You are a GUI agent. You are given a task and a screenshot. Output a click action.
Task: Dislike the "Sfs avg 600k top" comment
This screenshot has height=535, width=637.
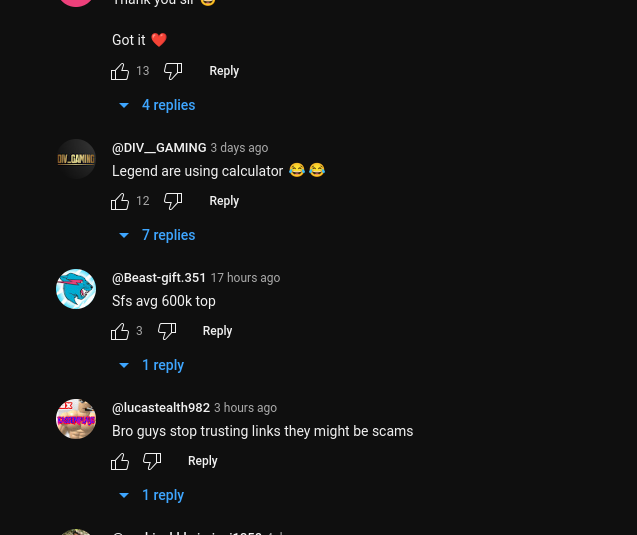pos(167,331)
